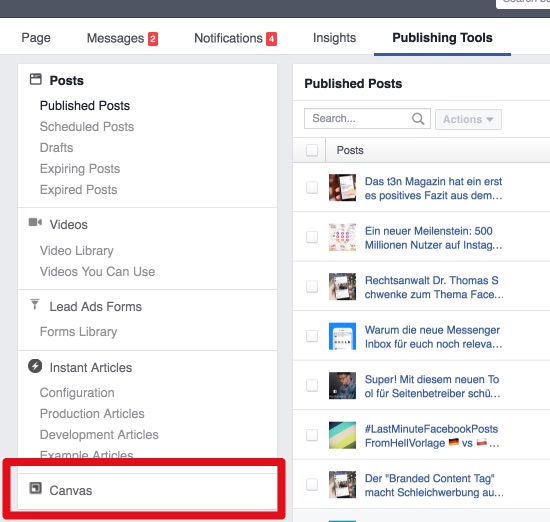This screenshot has width=550, height=522.
Task: Click the Canvas icon in sidebar
Action: click(x=35, y=488)
